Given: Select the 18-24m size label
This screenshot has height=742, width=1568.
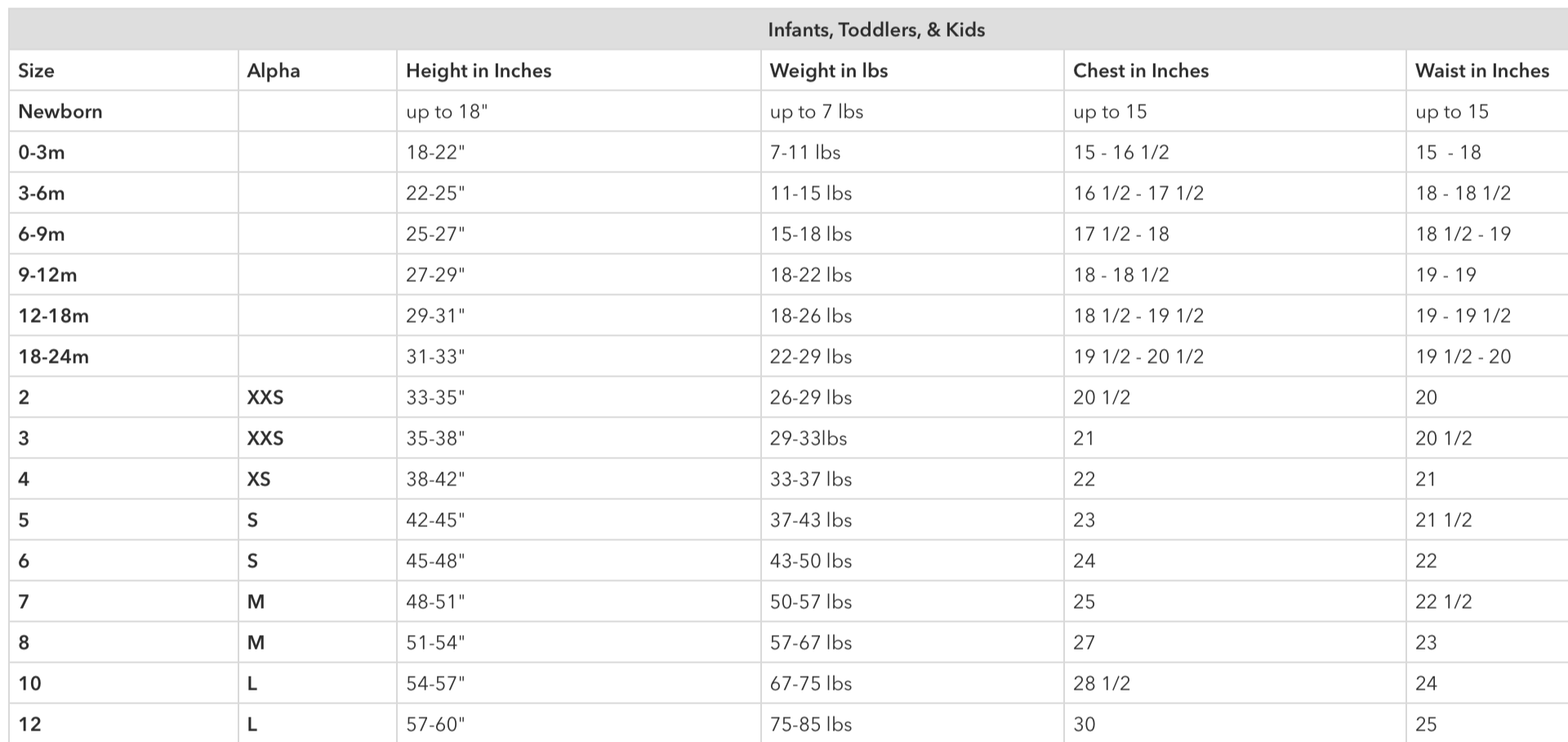Looking at the screenshot, I should [54, 357].
